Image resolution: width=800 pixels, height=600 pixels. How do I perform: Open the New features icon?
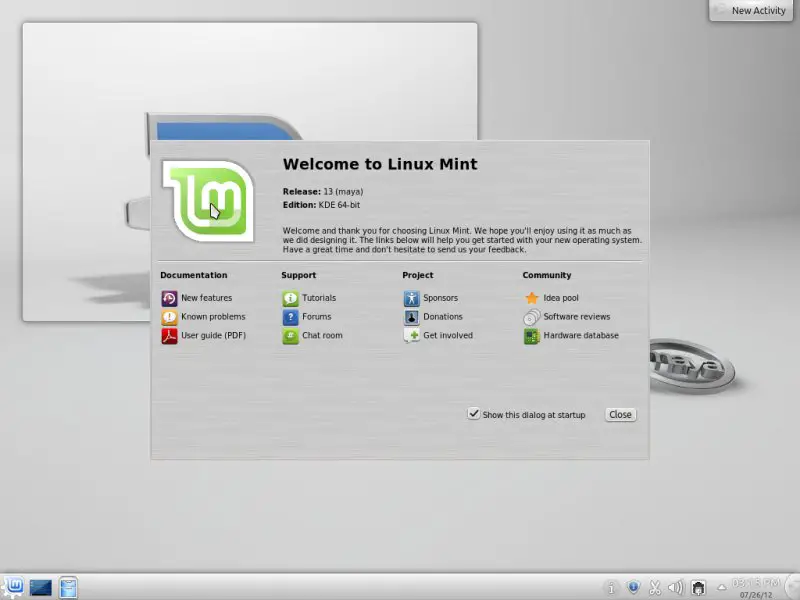[169, 298]
